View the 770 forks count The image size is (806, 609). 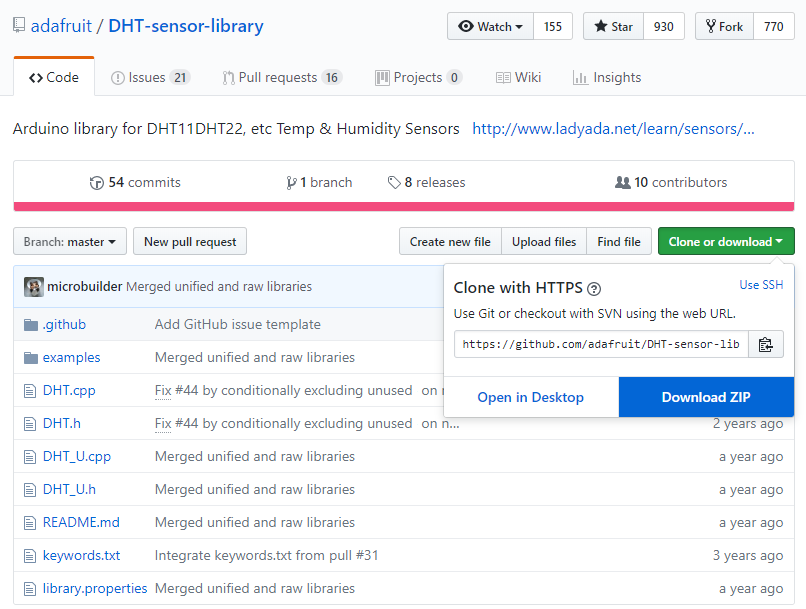pyautogui.click(x=774, y=26)
